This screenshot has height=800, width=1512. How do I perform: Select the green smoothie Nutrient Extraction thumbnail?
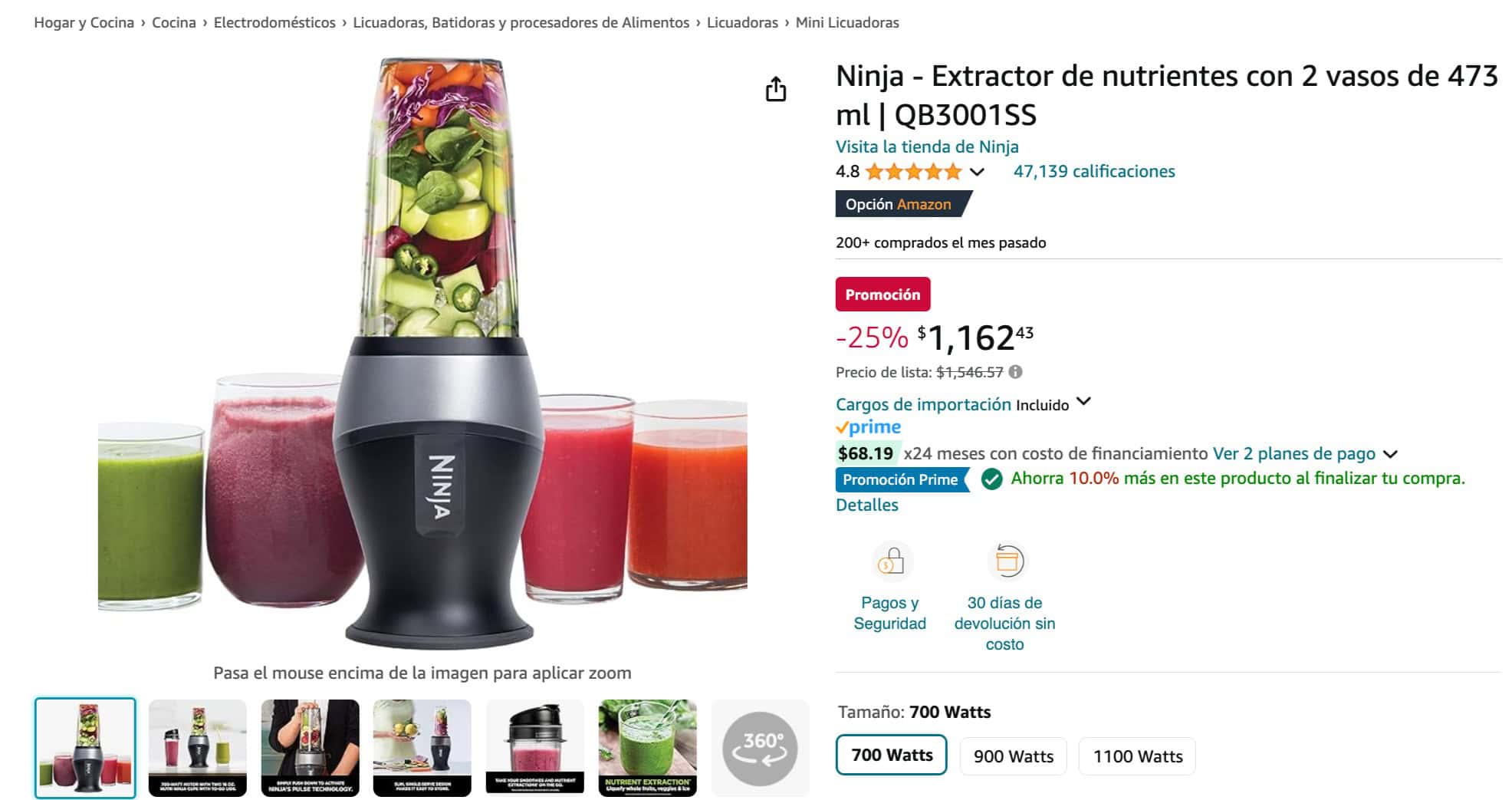pyautogui.click(x=648, y=748)
